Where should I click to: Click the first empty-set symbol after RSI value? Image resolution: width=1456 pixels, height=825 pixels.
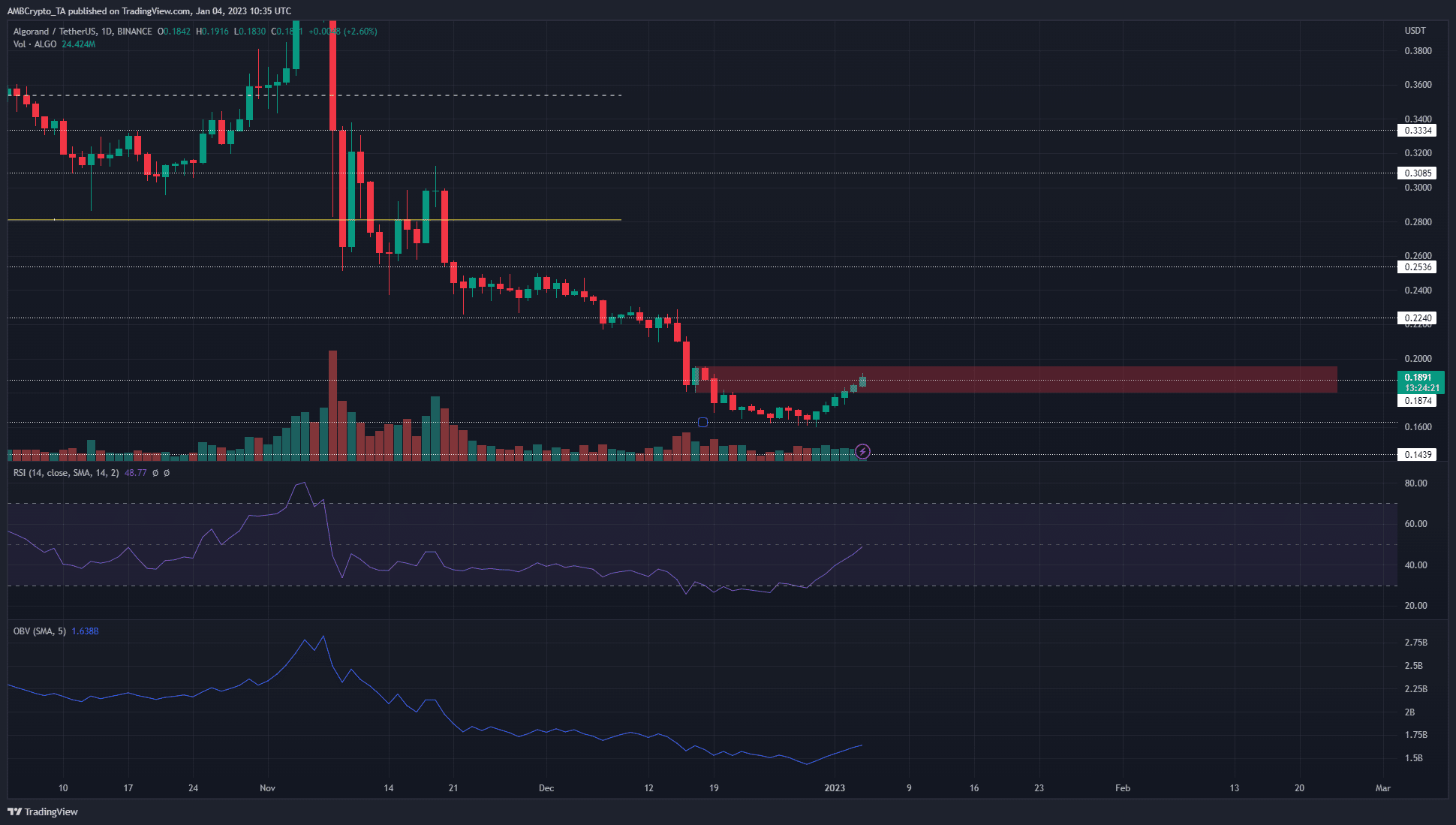coord(155,473)
